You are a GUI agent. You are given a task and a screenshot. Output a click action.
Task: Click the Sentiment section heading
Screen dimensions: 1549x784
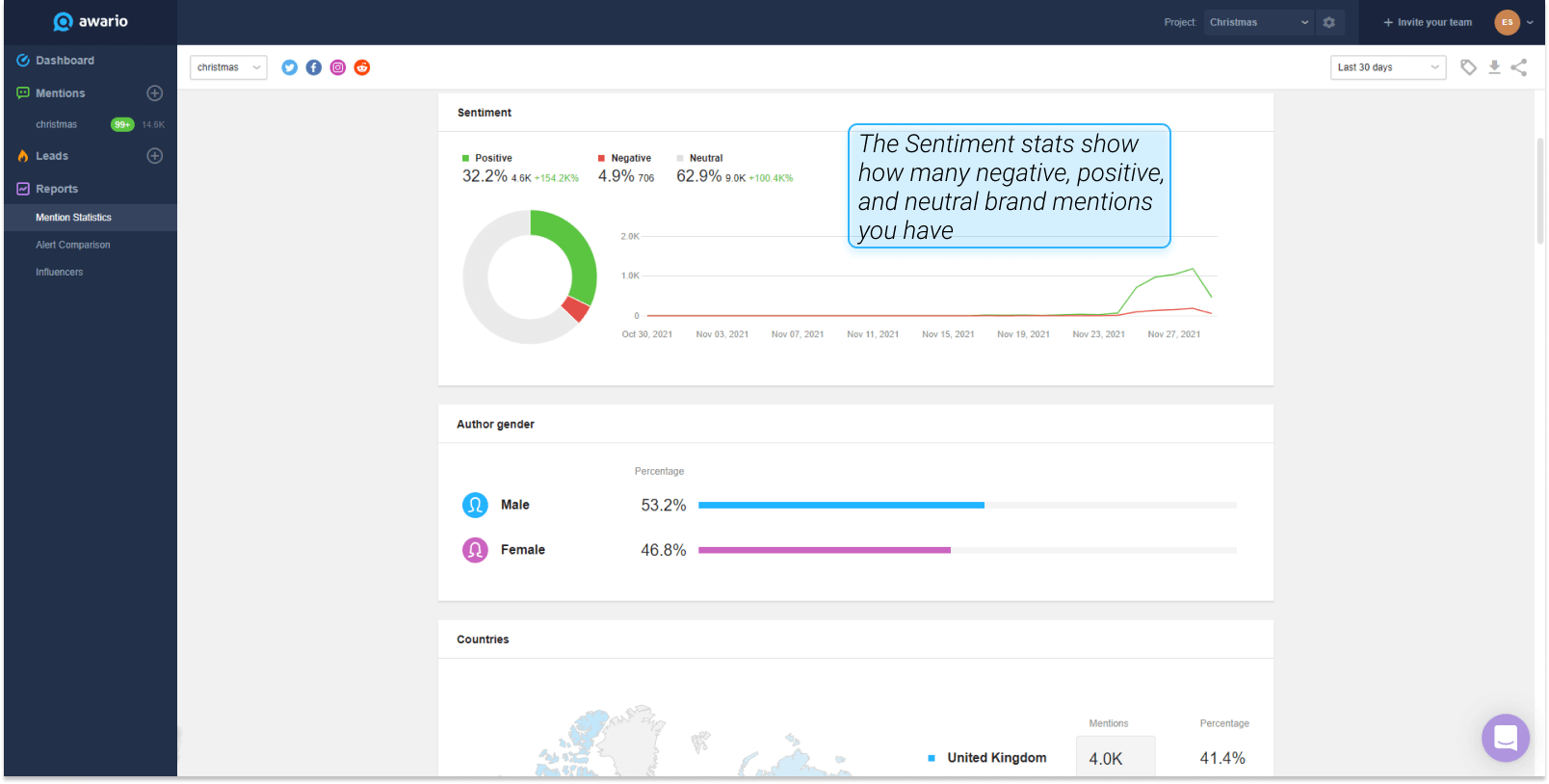tap(484, 113)
